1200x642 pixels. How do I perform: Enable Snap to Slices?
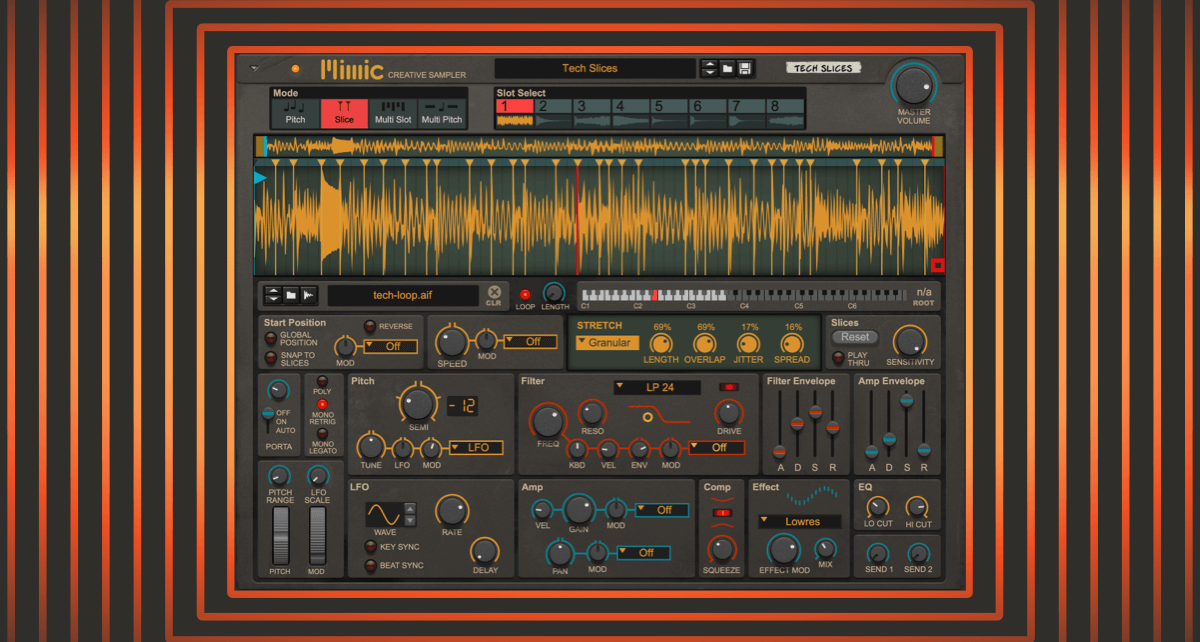(270, 358)
